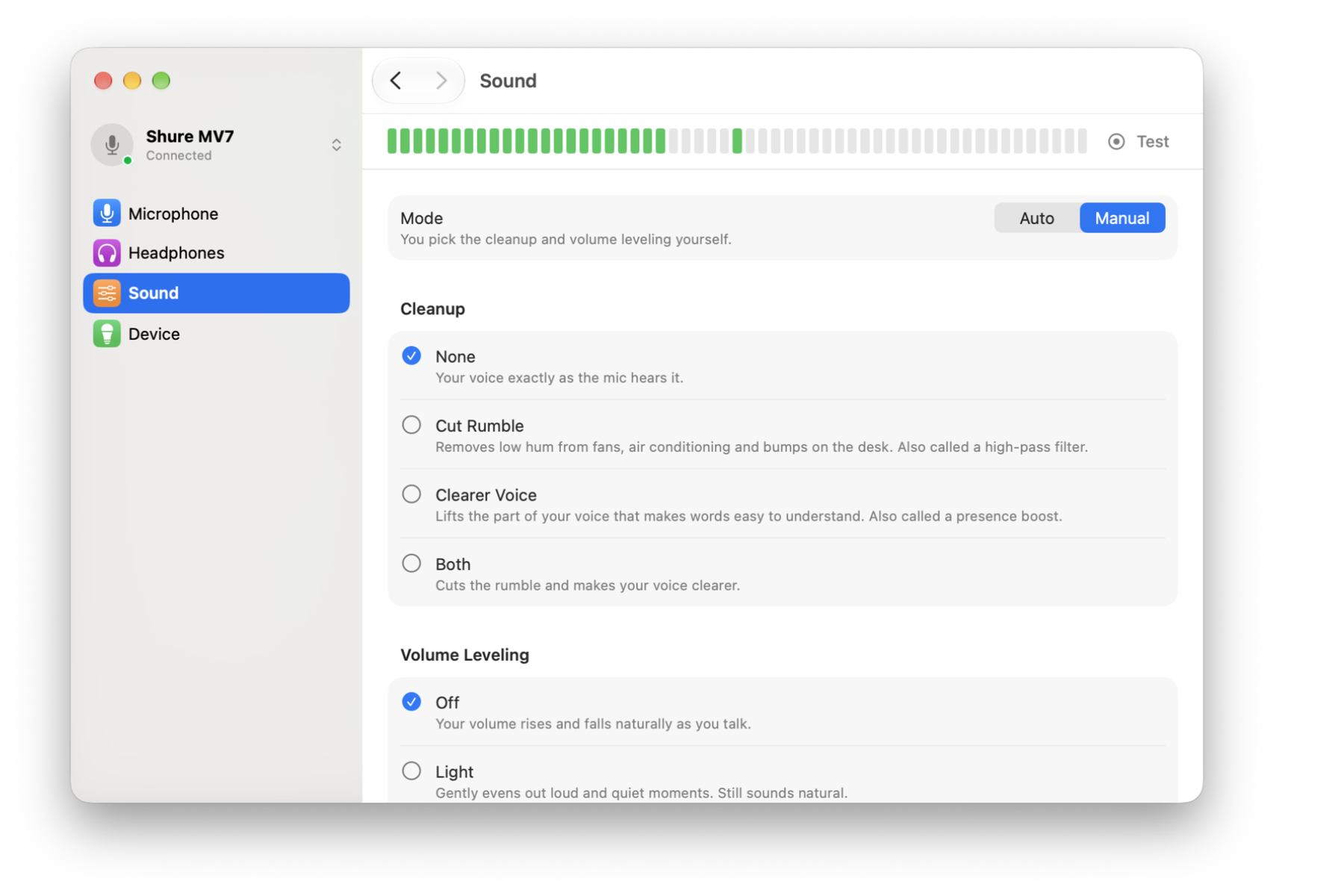Click the green input level meter
This screenshot has width=1344, height=896.
[x=737, y=141]
